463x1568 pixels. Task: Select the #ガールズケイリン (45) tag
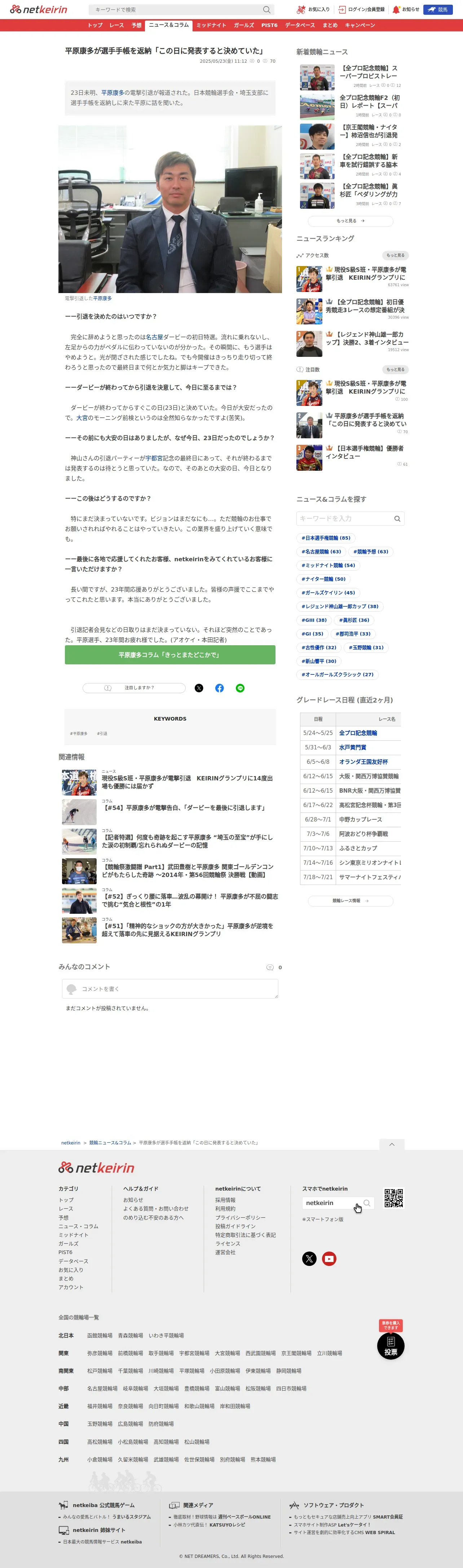tap(328, 593)
